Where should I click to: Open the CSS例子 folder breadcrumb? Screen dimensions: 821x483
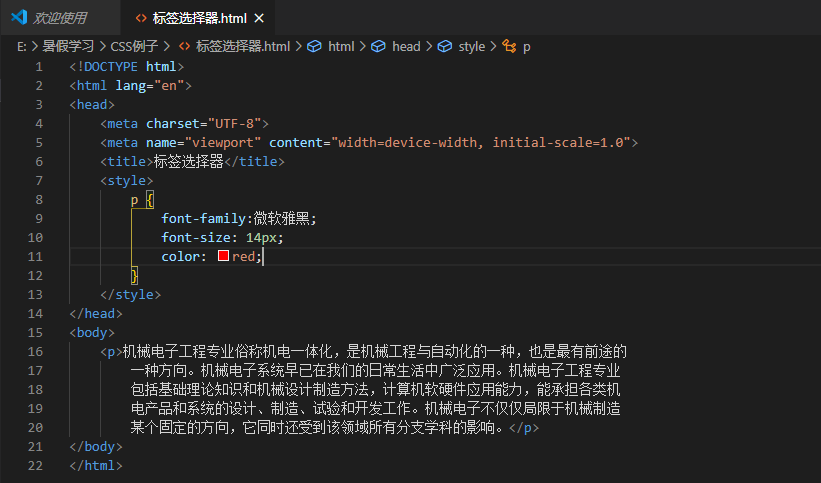tap(134, 47)
